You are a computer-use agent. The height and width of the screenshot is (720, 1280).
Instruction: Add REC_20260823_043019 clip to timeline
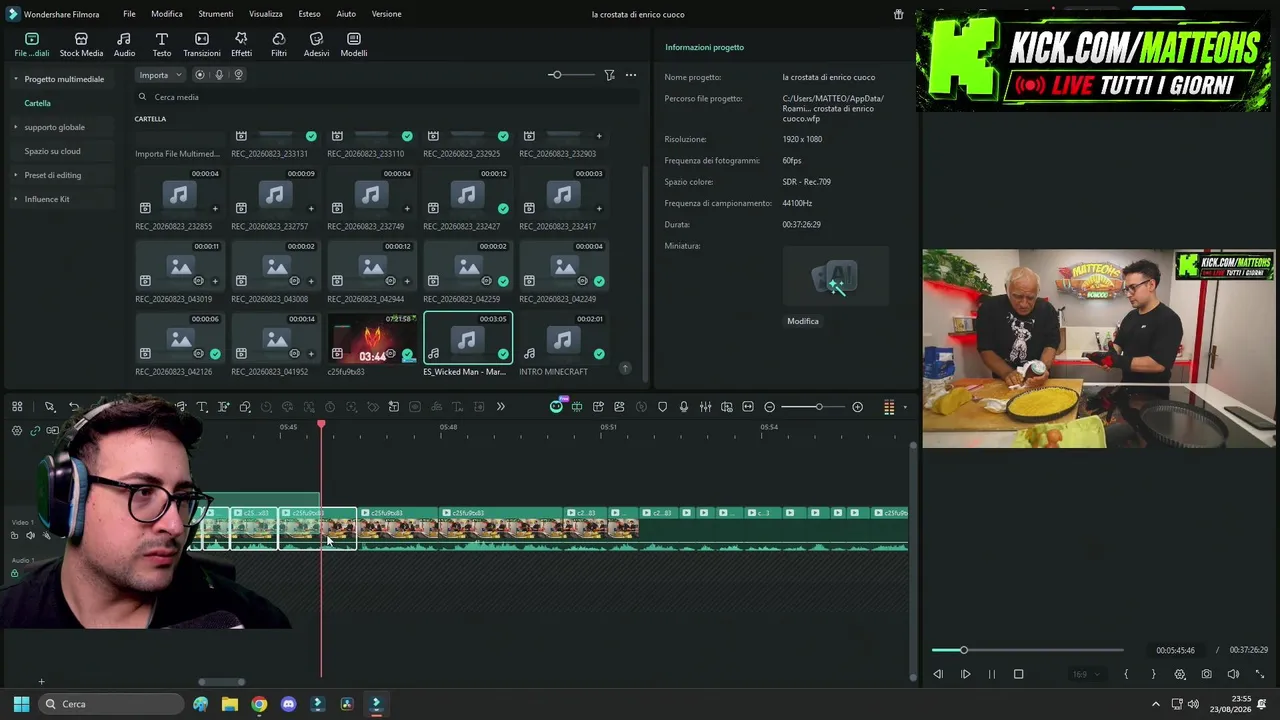(215, 281)
